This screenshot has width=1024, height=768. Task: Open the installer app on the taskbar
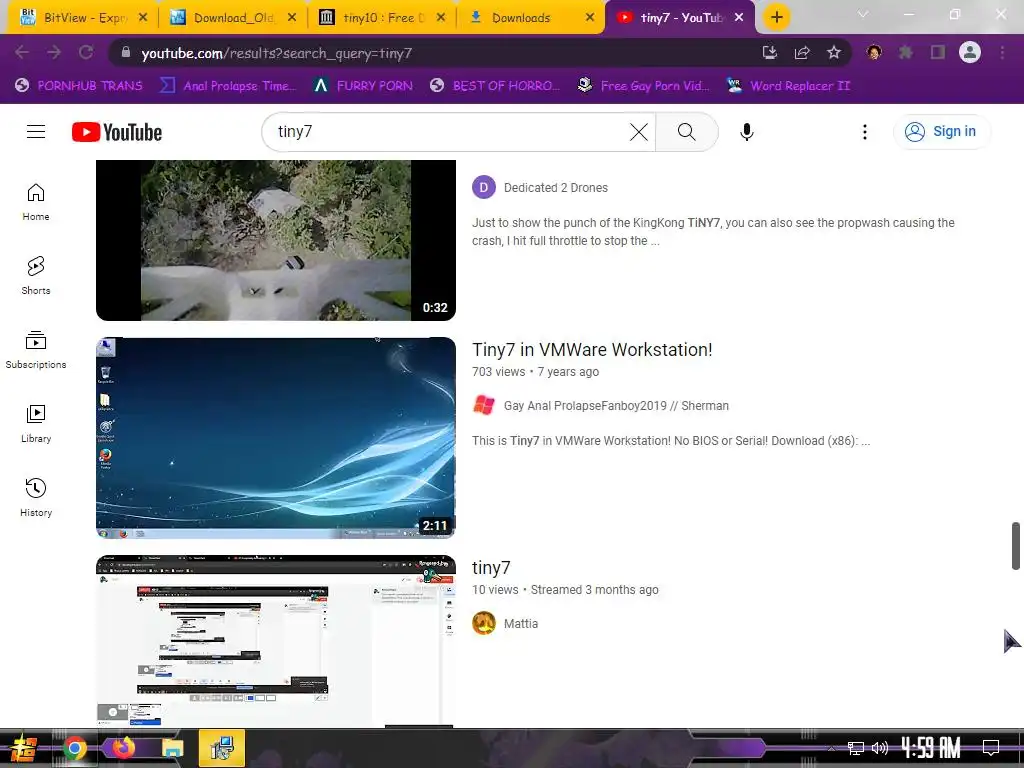pos(222,748)
